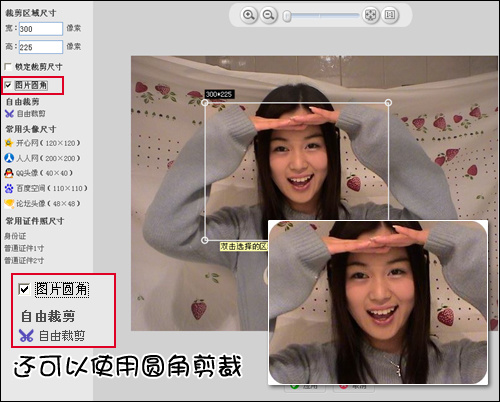The image size is (500, 402).
Task: Select the 百度空间 (110×110) preset
Action: click(x=46, y=188)
